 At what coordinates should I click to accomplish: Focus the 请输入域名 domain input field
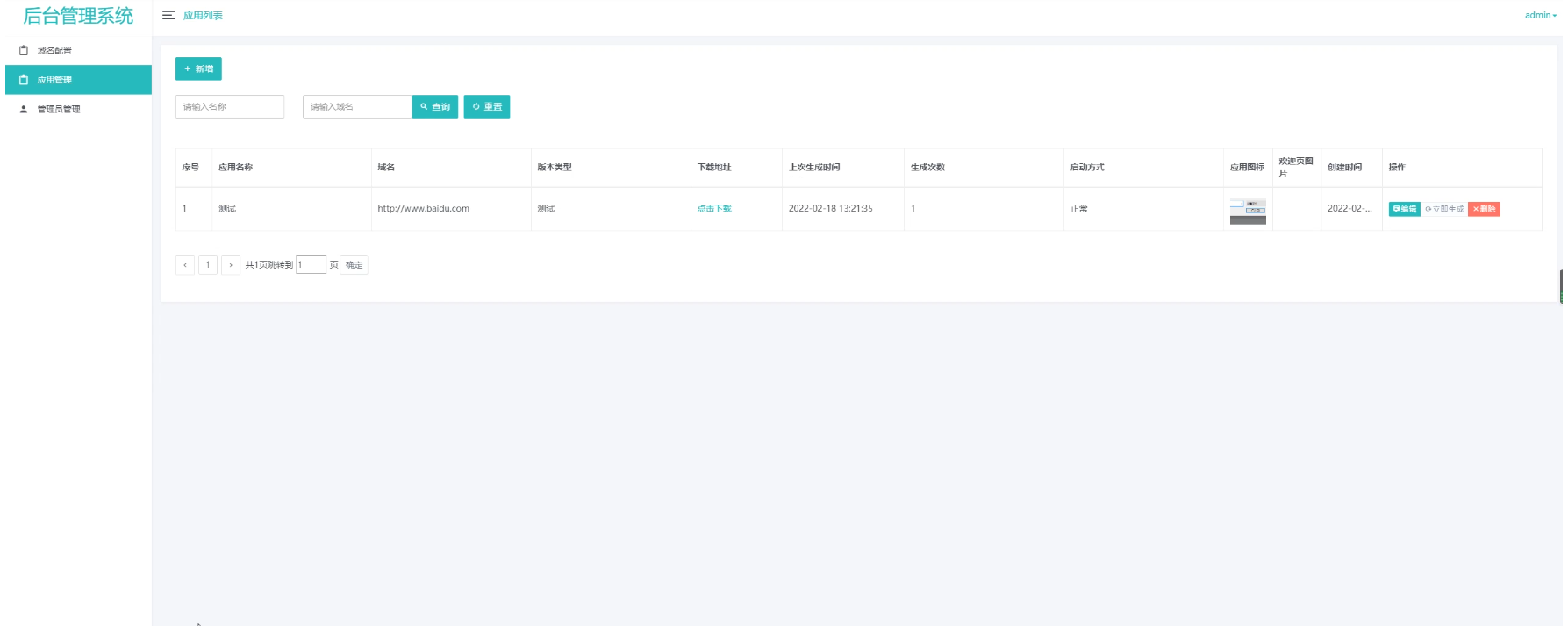[357, 107]
